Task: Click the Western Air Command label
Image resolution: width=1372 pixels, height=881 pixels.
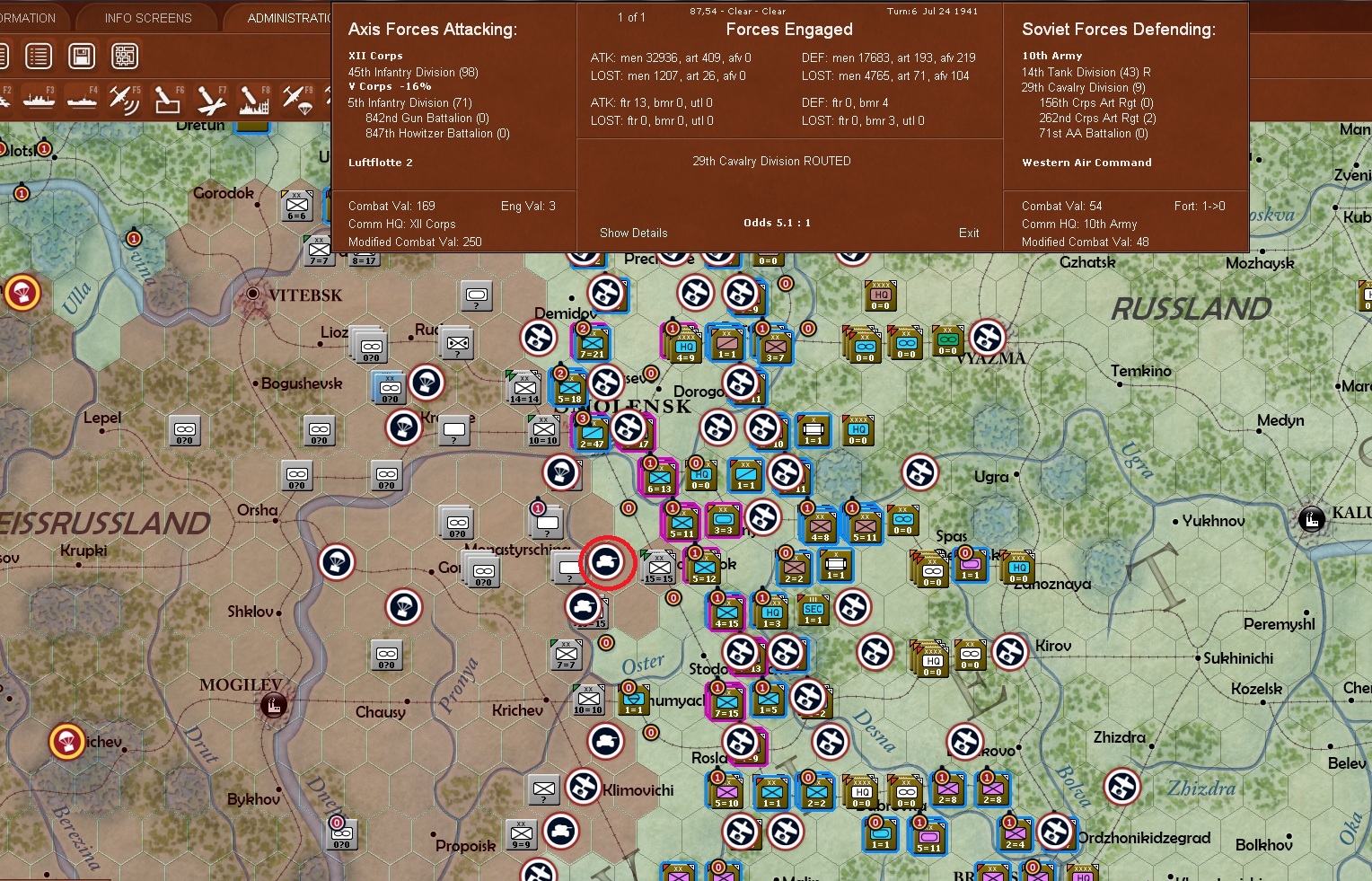Action: (1086, 163)
